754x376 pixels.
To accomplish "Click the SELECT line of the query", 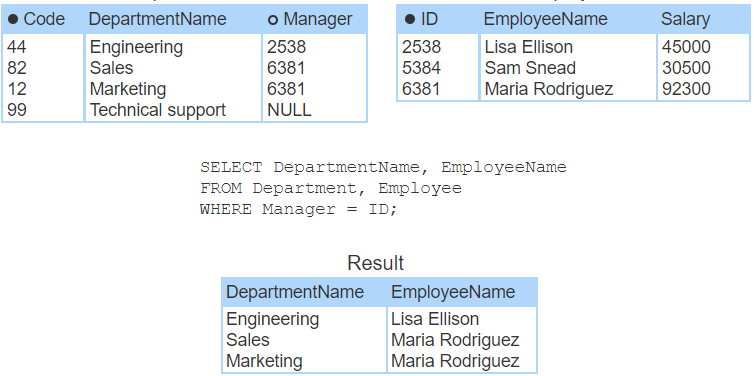I will 383,167.
